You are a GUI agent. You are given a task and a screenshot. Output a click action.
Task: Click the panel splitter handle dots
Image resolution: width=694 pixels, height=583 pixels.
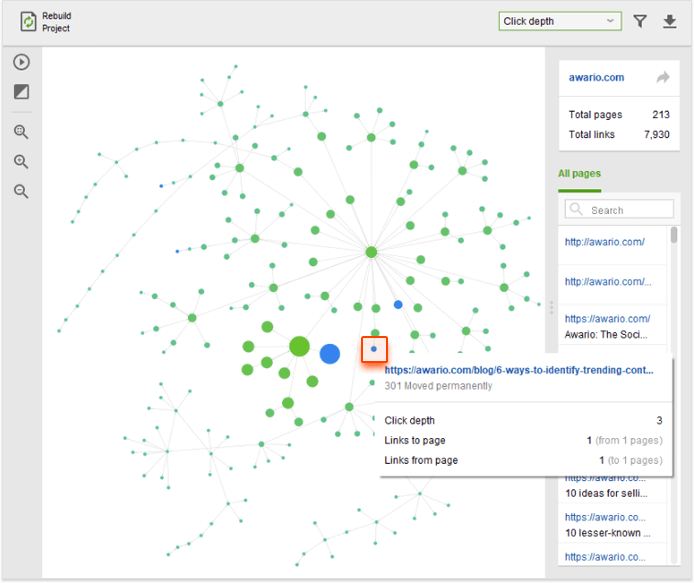pos(551,308)
